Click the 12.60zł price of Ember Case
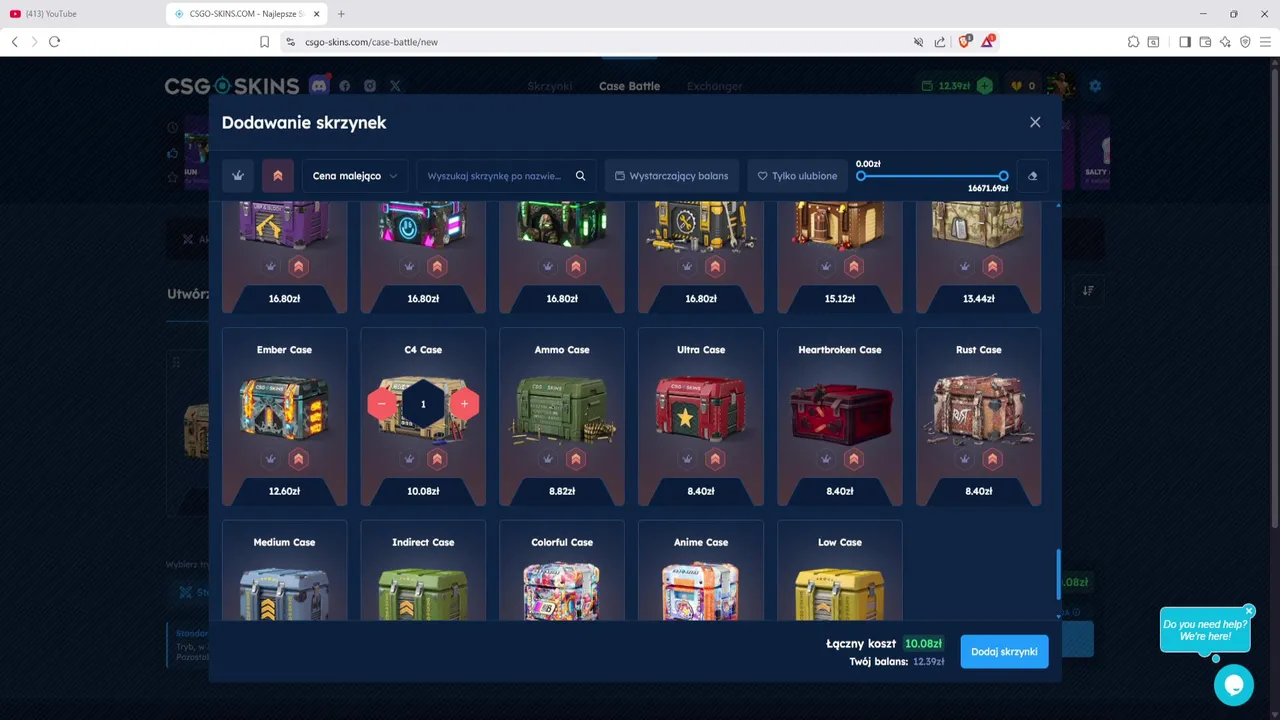 point(284,491)
